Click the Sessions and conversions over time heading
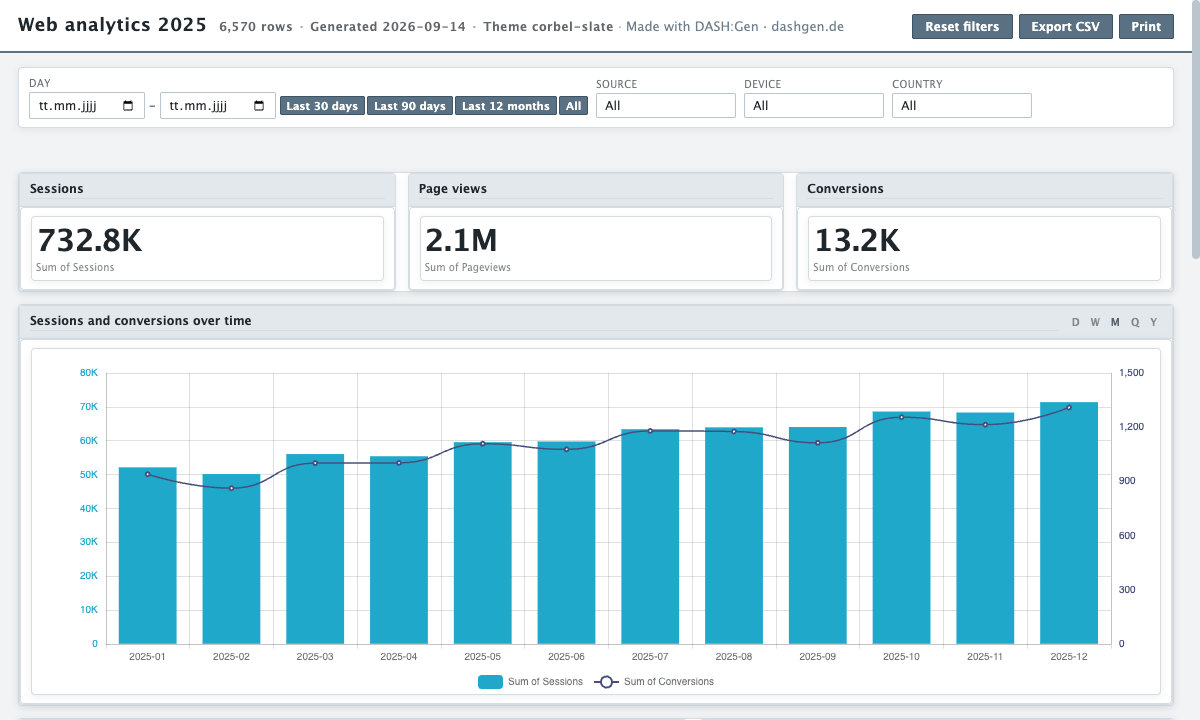The width and height of the screenshot is (1200, 720). 141,321
